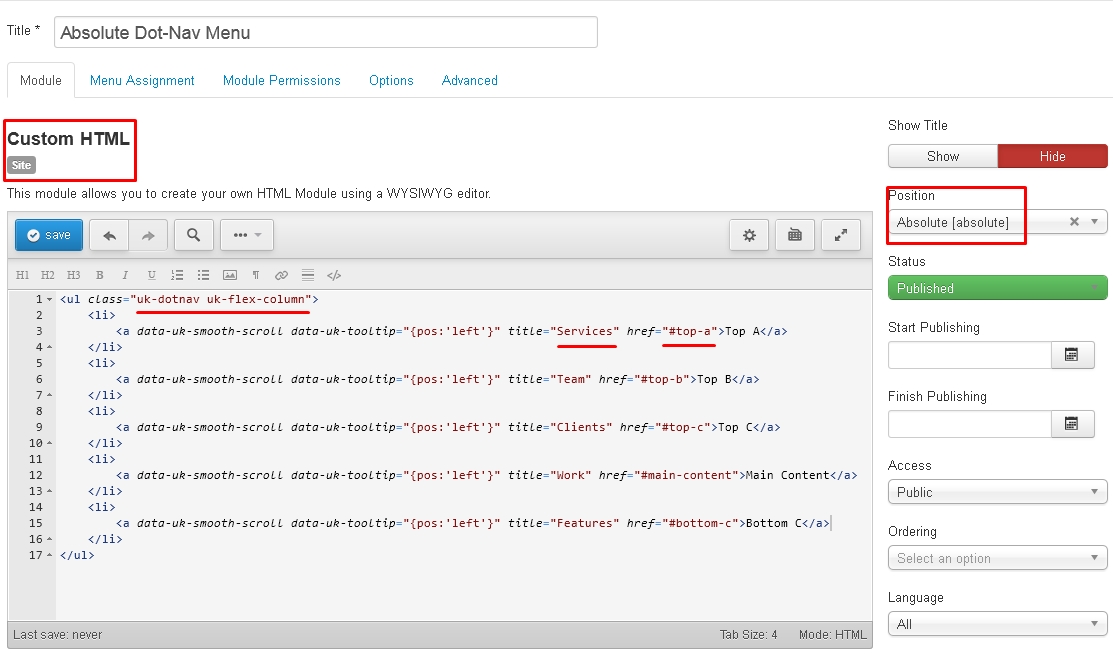The height and width of the screenshot is (655, 1113).
Task: Click the redo arrow in the editor toolbar
Action: pos(148,235)
